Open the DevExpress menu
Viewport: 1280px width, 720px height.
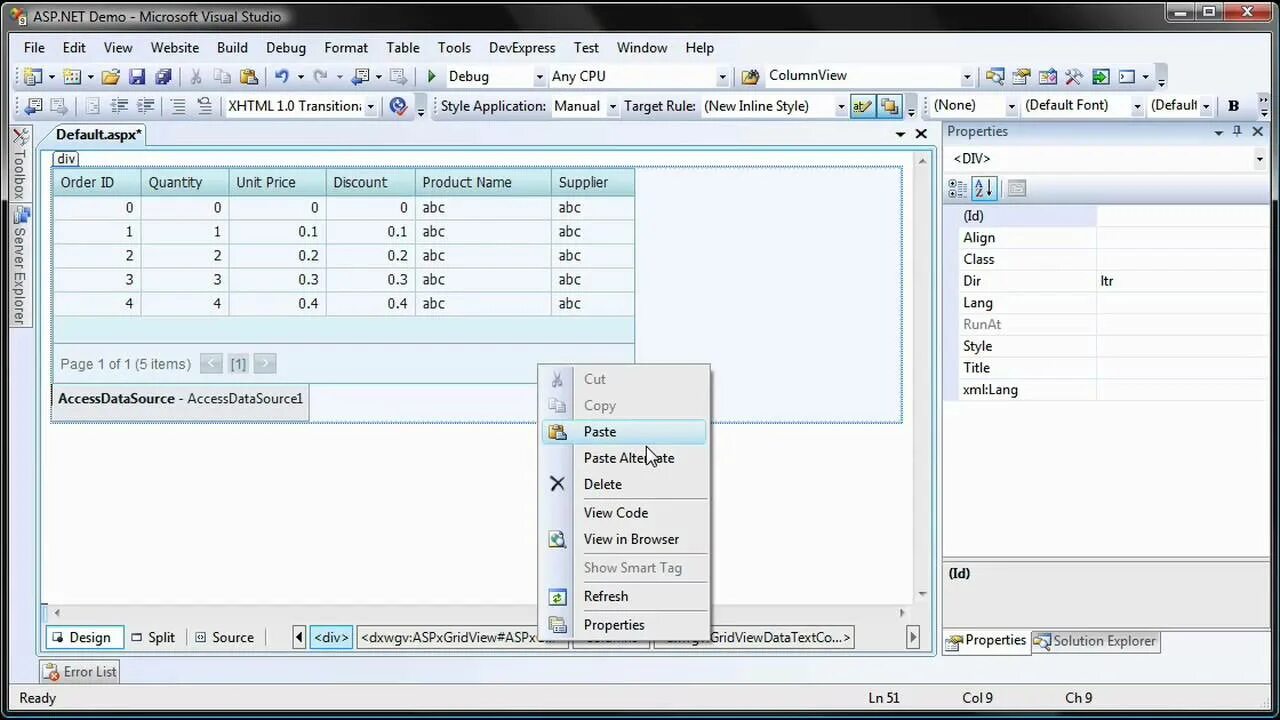(522, 47)
